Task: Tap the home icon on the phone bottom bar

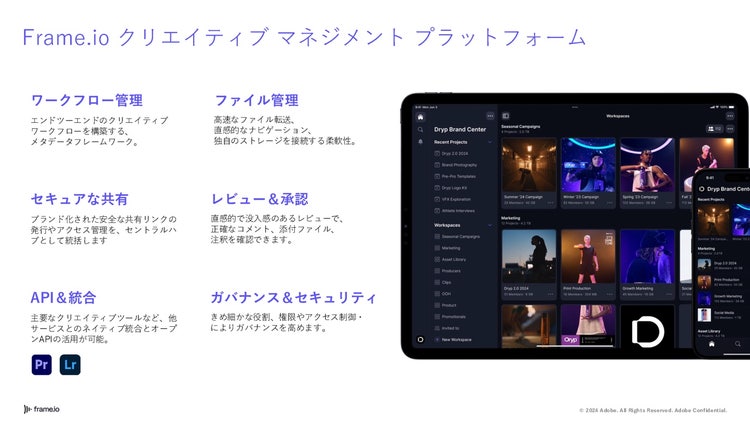Action: coord(712,344)
